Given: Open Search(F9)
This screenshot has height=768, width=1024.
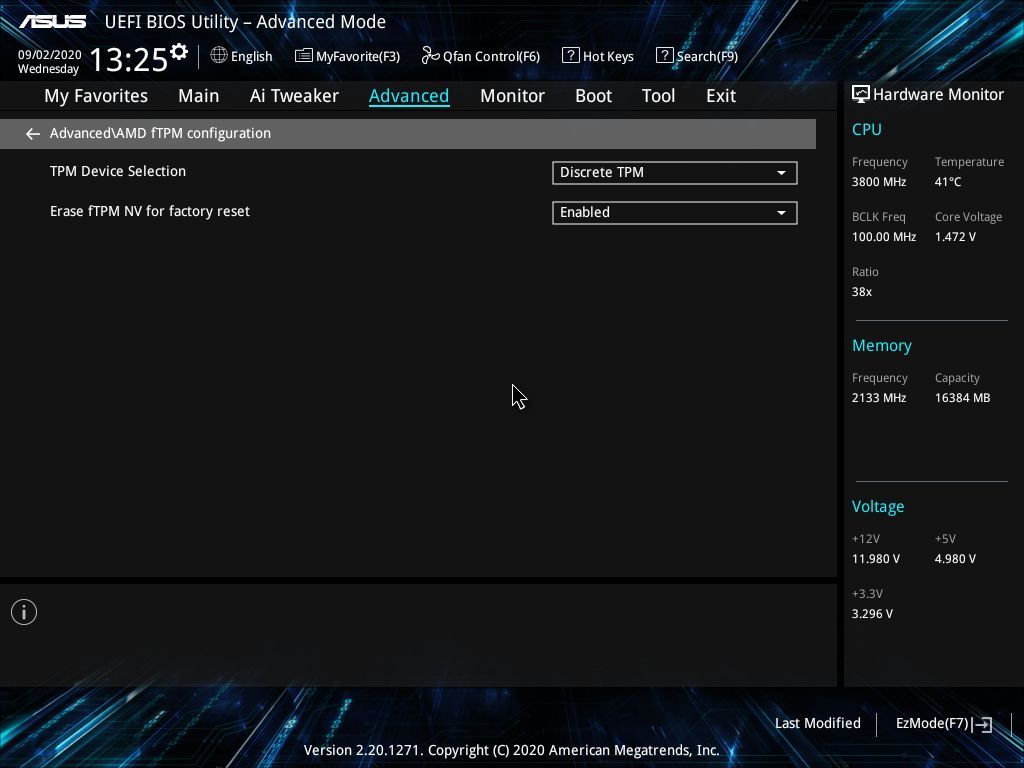Looking at the screenshot, I should tap(697, 56).
